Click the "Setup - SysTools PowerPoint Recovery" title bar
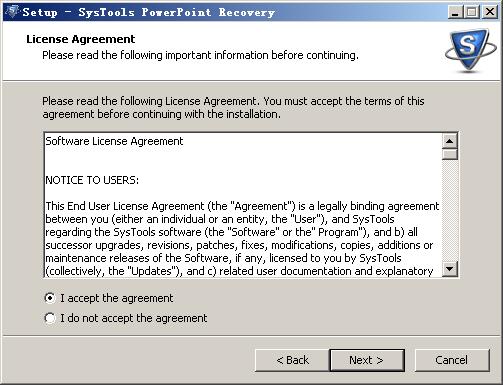Image resolution: width=503 pixels, height=385 pixels. click(149, 12)
